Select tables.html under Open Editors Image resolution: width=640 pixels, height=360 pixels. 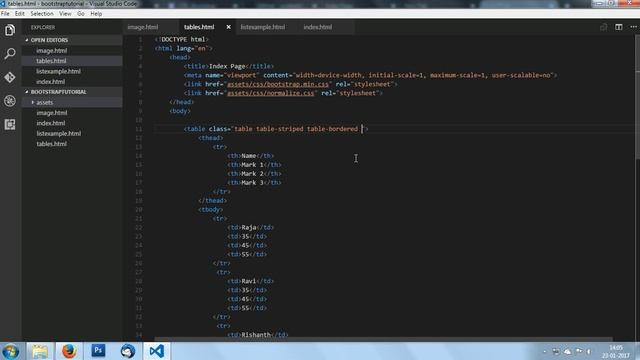point(72,61)
